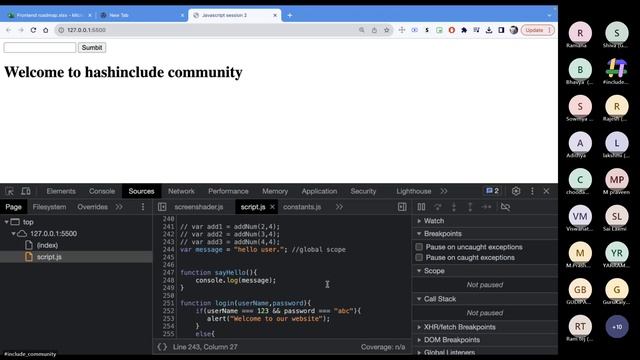The image size is (640, 360).
Task: Click the Sumbit button on the page
Action: coord(92,48)
